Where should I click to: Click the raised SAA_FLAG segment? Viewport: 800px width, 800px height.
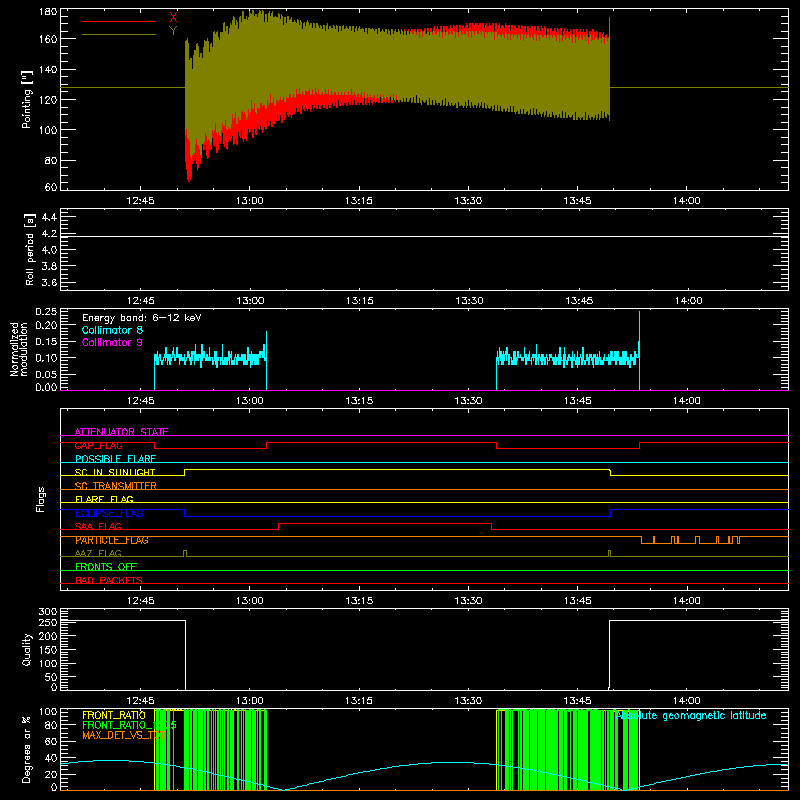(385, 523)
